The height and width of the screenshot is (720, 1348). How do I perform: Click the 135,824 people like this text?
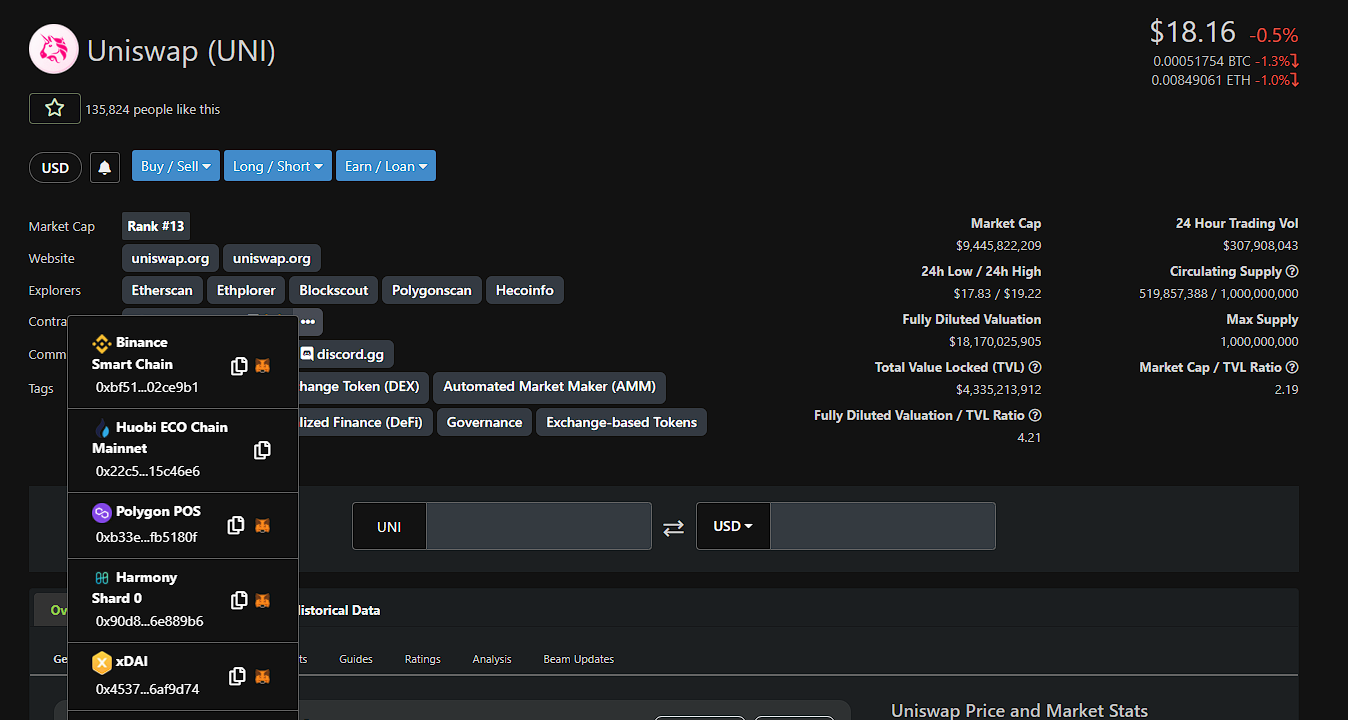click(x=153, y=109)
